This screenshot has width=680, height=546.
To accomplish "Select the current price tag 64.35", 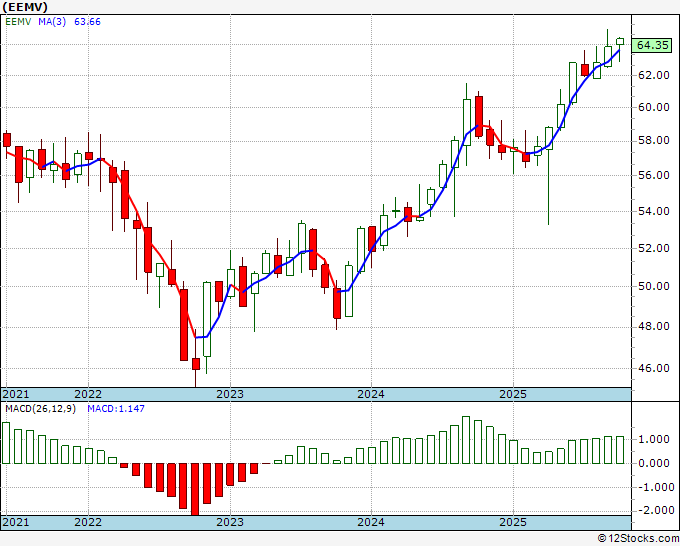I will [652, 45].
